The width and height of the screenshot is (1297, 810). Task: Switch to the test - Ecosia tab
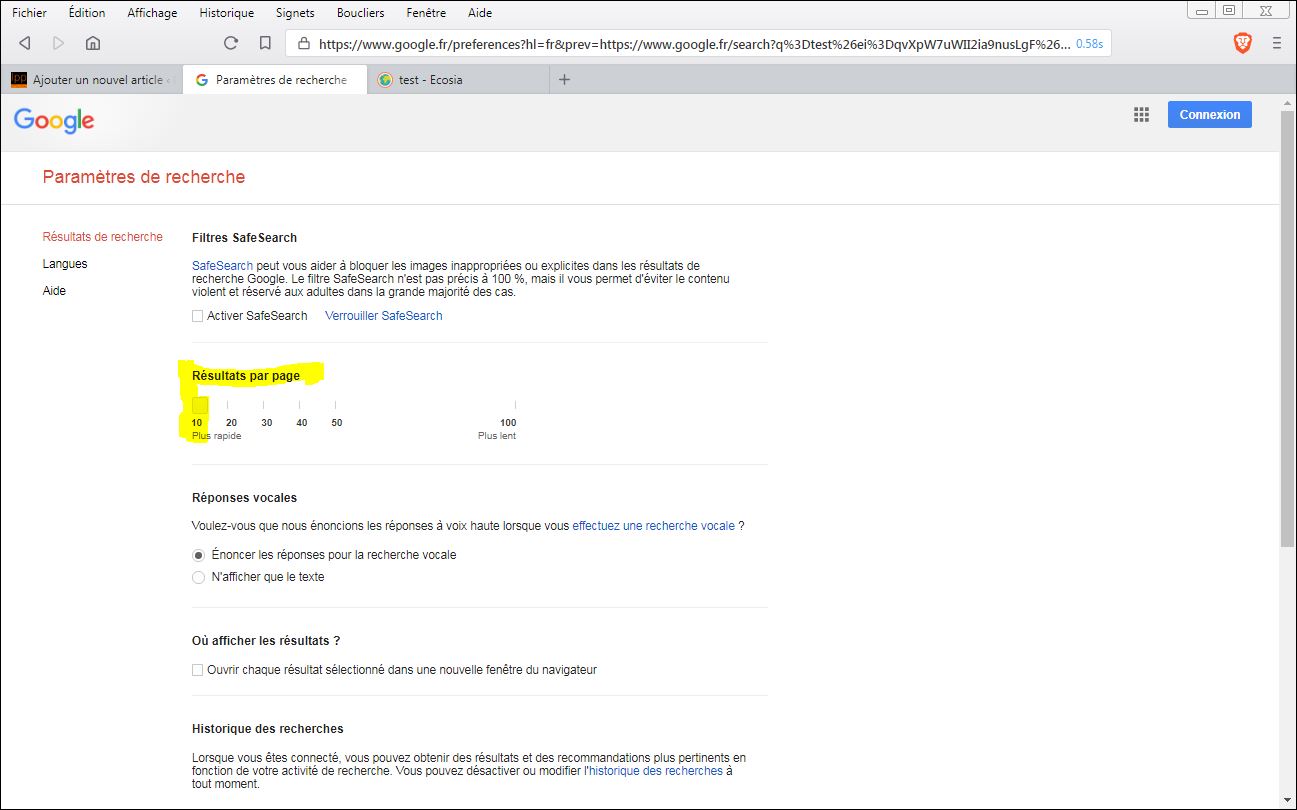[x=430, y=80]
